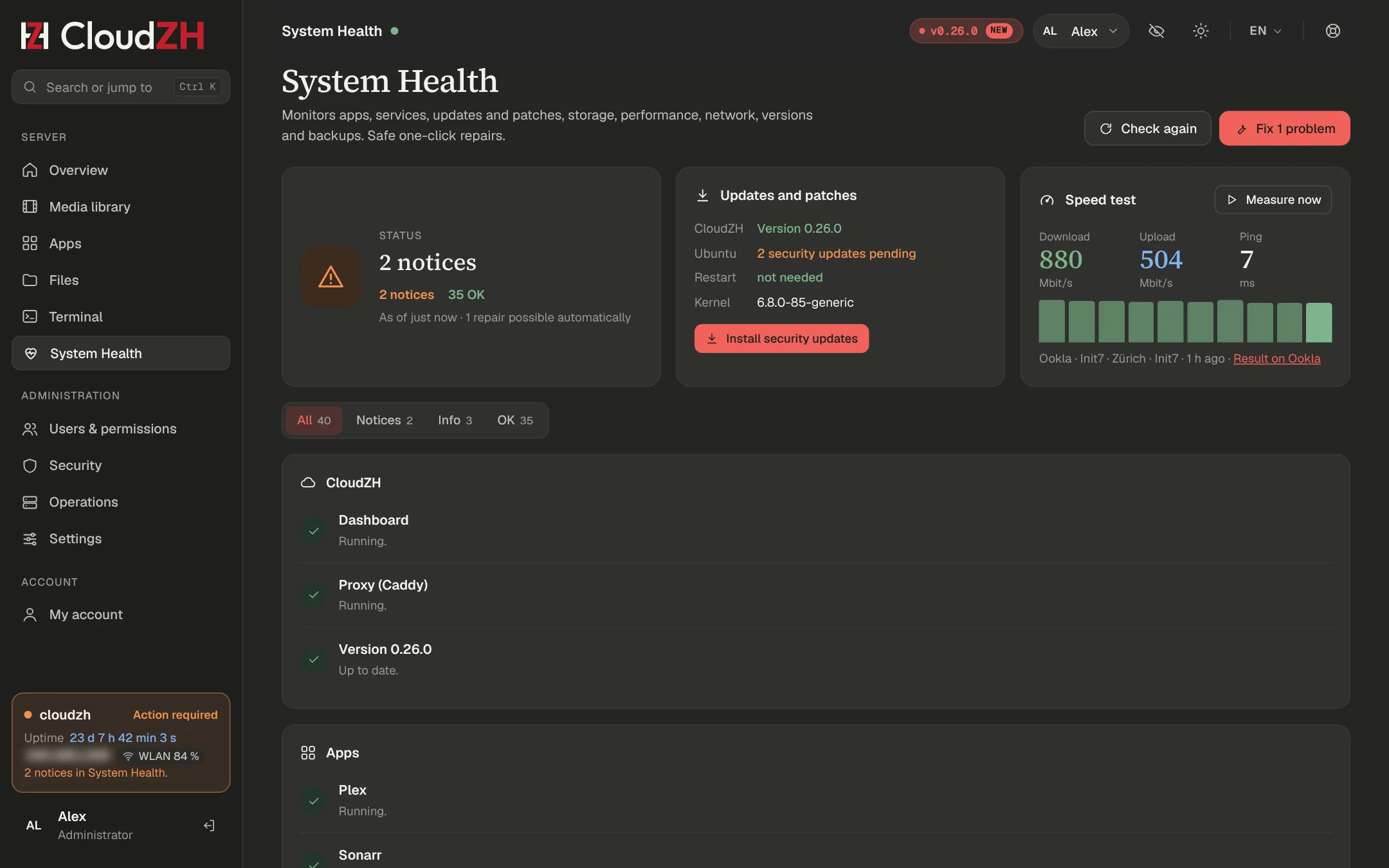The height and width of the screenshot is (868, 1389).
Task: Toggle privacy eye-off icon in header
Action: (x=1156, y=31)
